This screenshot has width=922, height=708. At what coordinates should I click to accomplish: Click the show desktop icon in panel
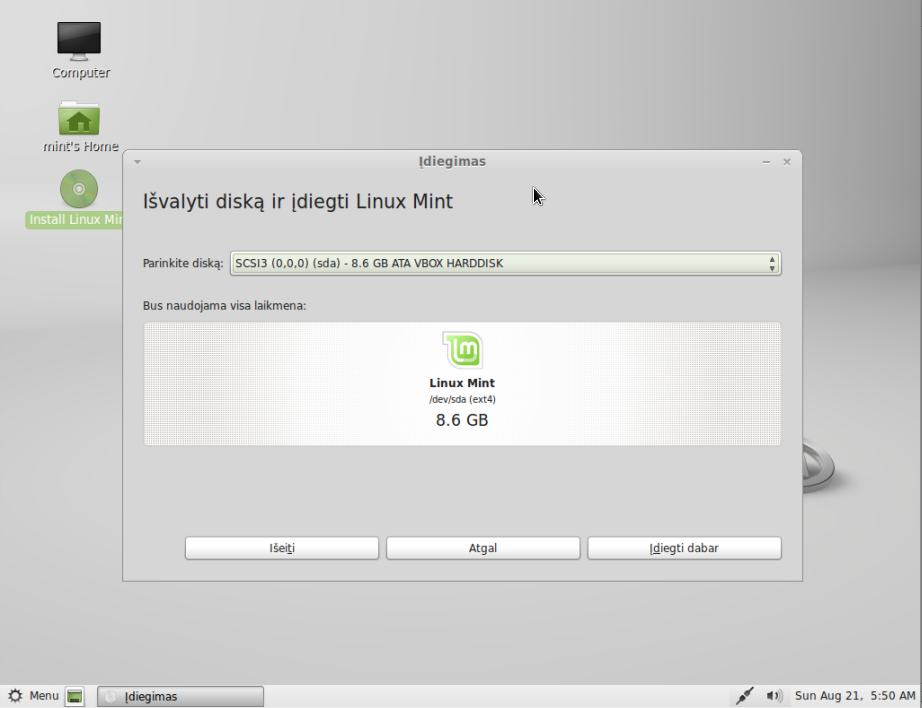tap(75, 696)
